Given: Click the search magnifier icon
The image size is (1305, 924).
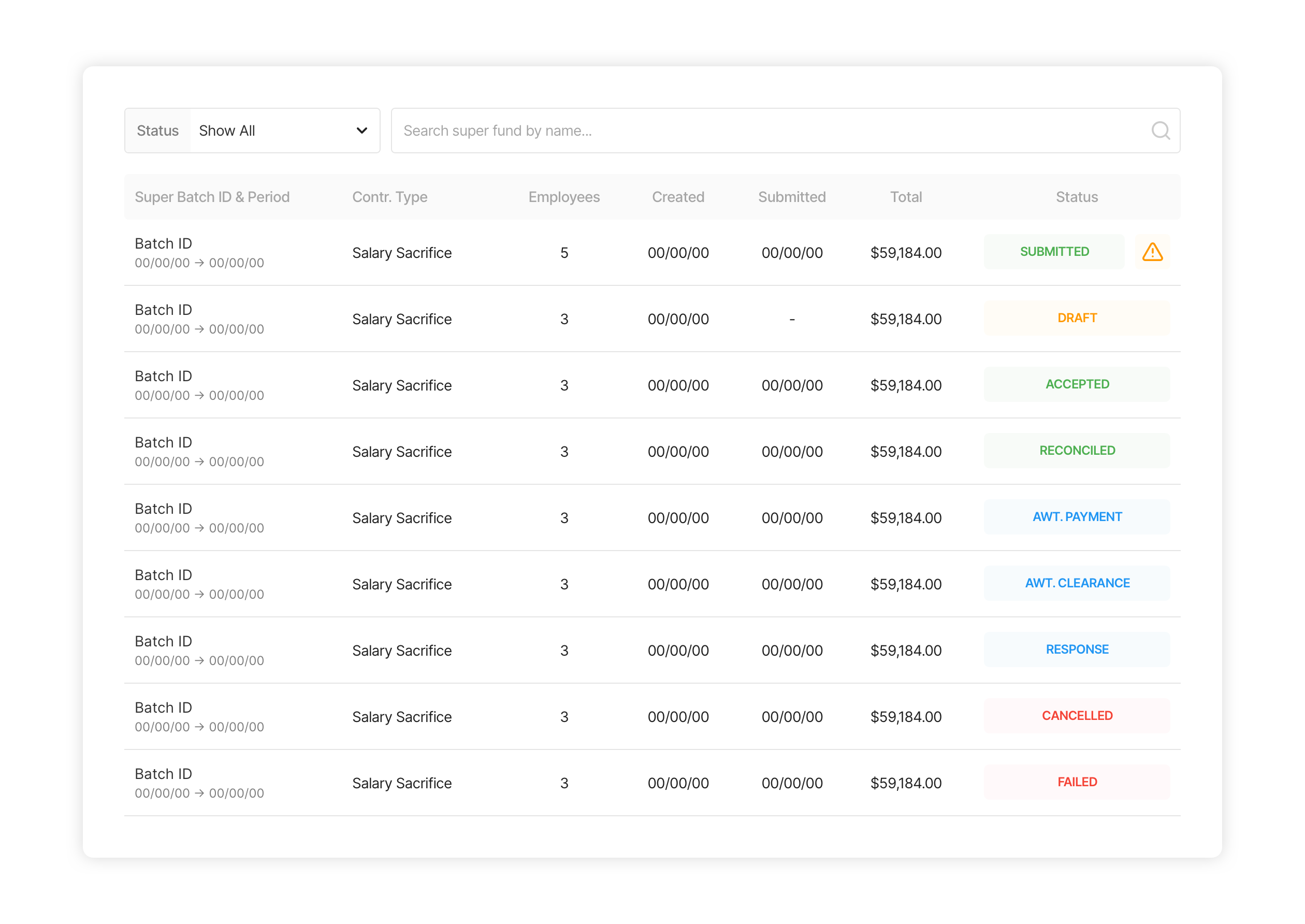Looking at the screenshot, I should 1160,131.
